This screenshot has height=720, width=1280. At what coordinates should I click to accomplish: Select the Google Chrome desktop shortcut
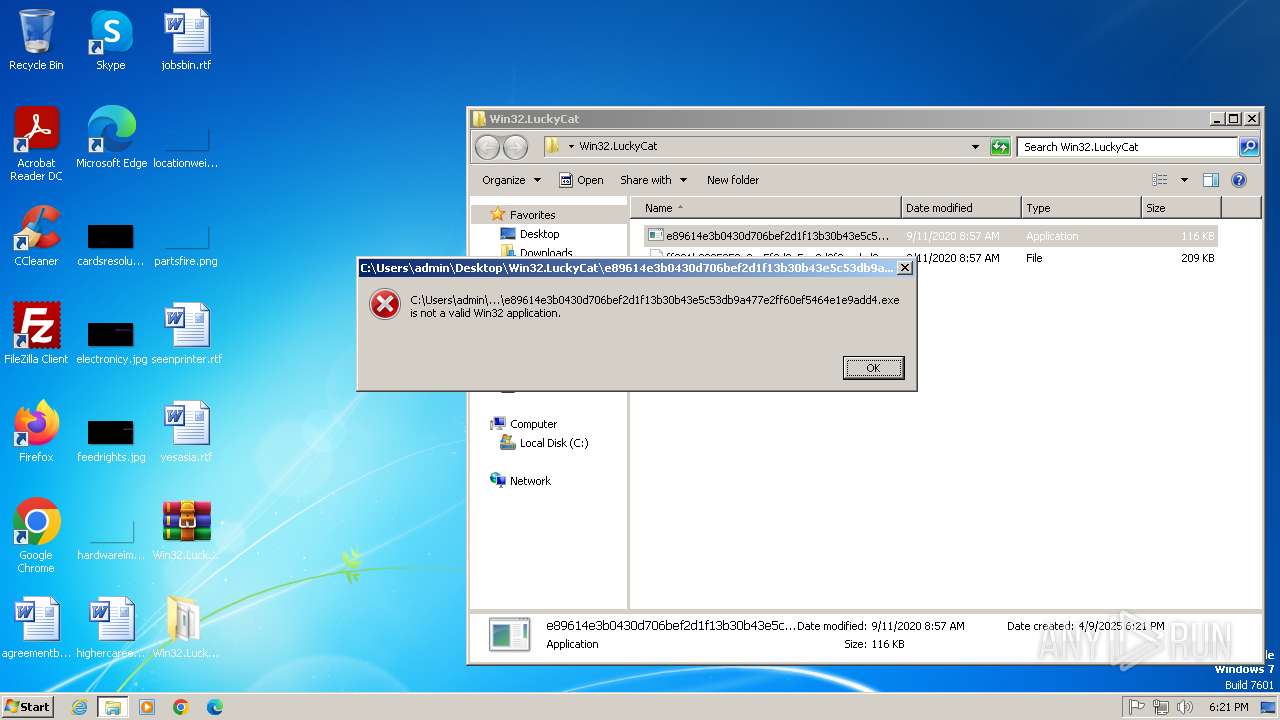pyautogui.click(x=36, y=536)
